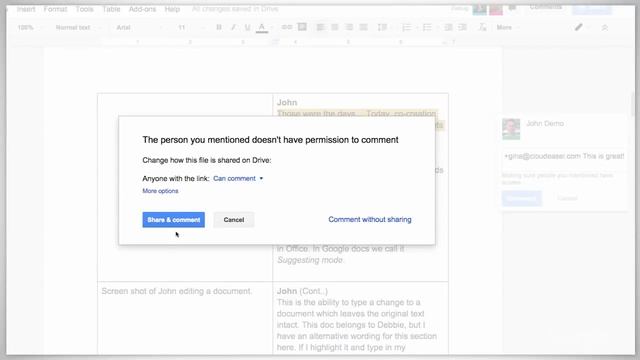The image size is (640, 360).
Task: Click the insert link icon
Action: (287, 27)
